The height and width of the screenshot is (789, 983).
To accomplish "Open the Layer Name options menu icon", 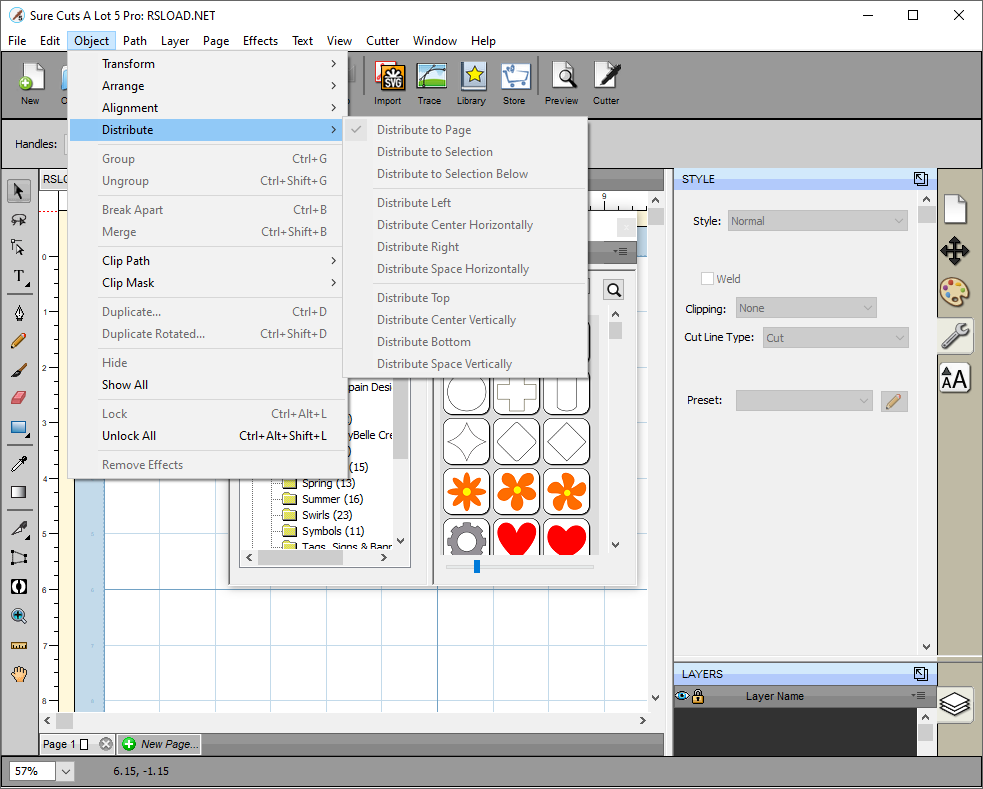I will coord(918,695).
